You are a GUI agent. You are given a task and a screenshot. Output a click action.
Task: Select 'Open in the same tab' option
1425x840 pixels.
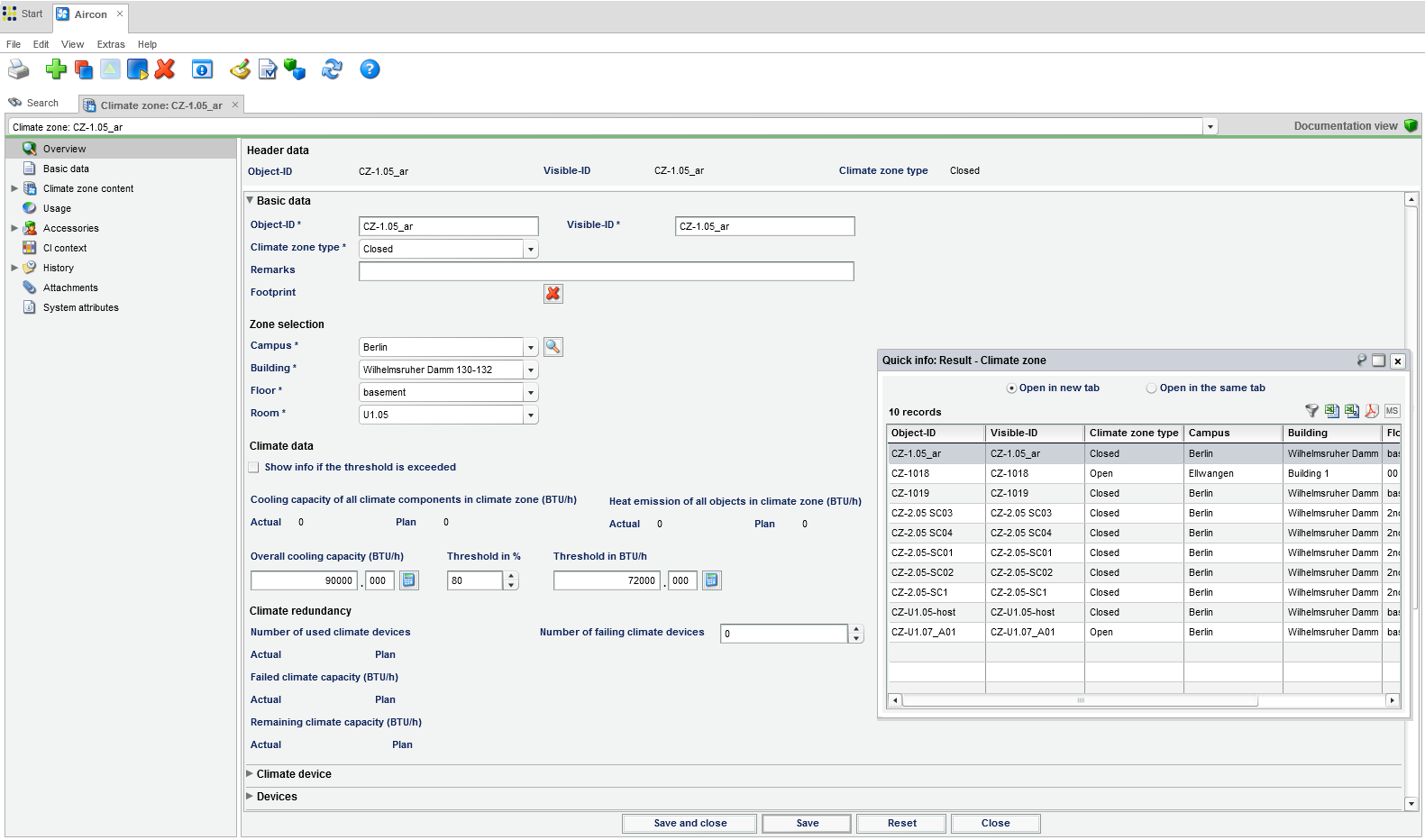click(1151, 388)
